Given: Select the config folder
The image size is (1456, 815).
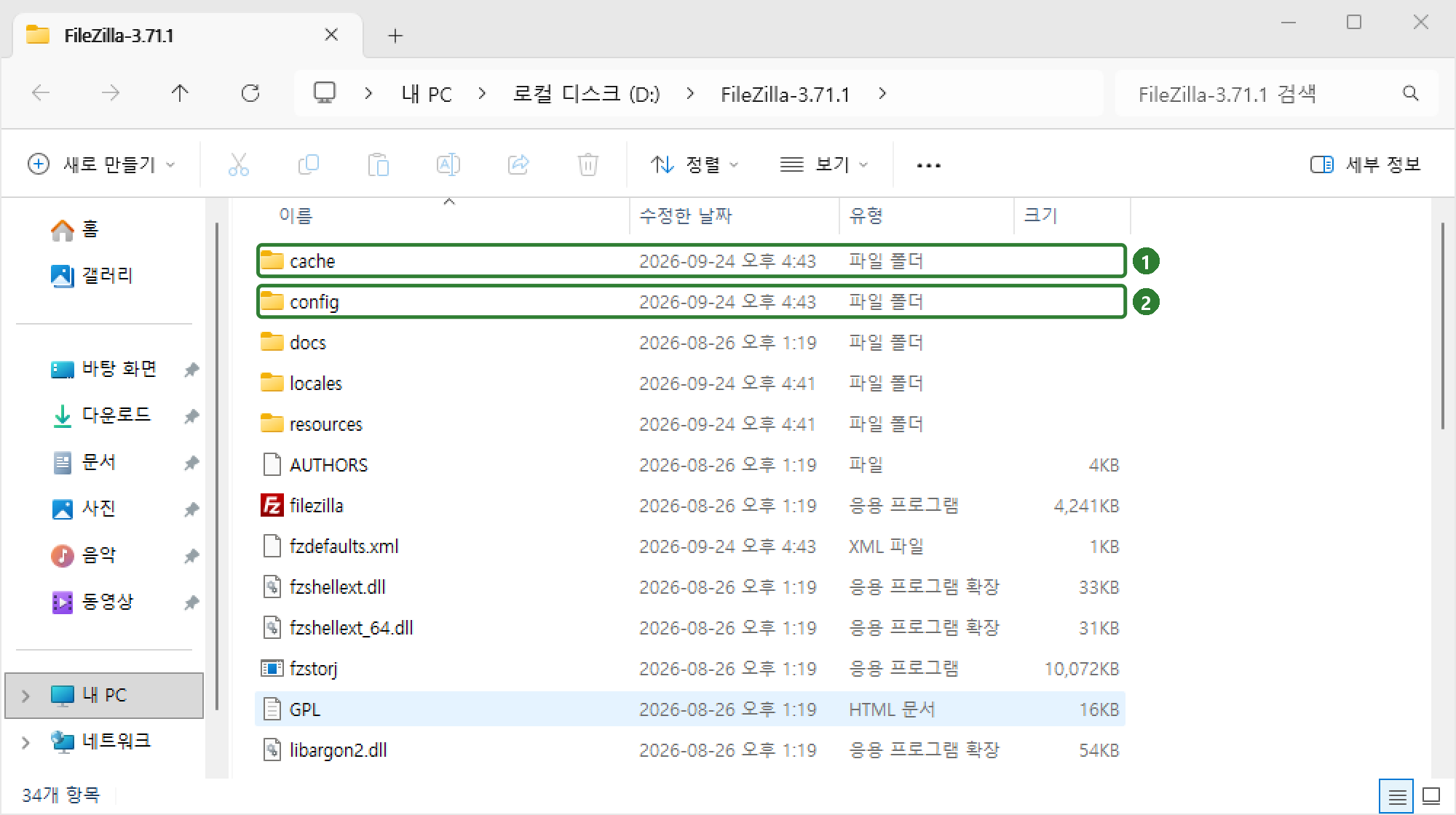Looking at the screenshot, I should click(690, 301).
